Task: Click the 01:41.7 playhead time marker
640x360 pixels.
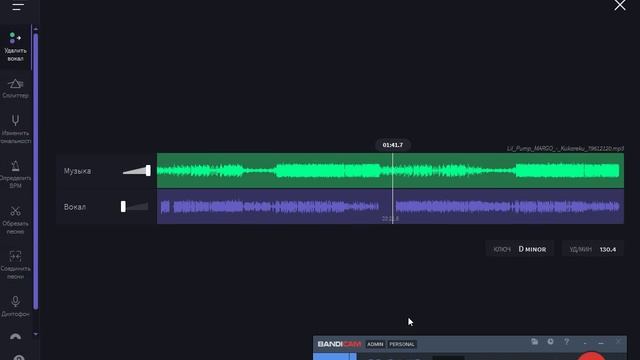Action: [393, 145]
